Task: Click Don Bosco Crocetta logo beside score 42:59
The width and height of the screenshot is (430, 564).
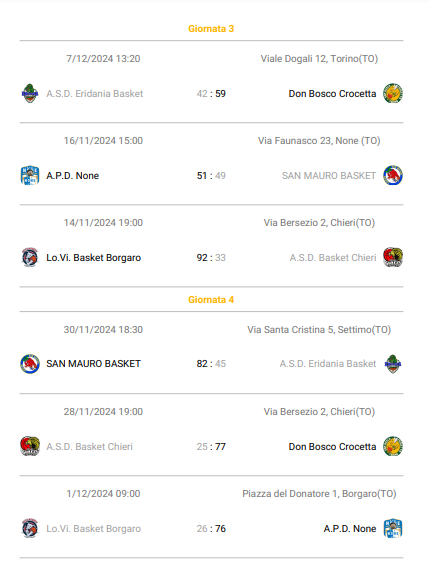Action: [x=393, y=94]
